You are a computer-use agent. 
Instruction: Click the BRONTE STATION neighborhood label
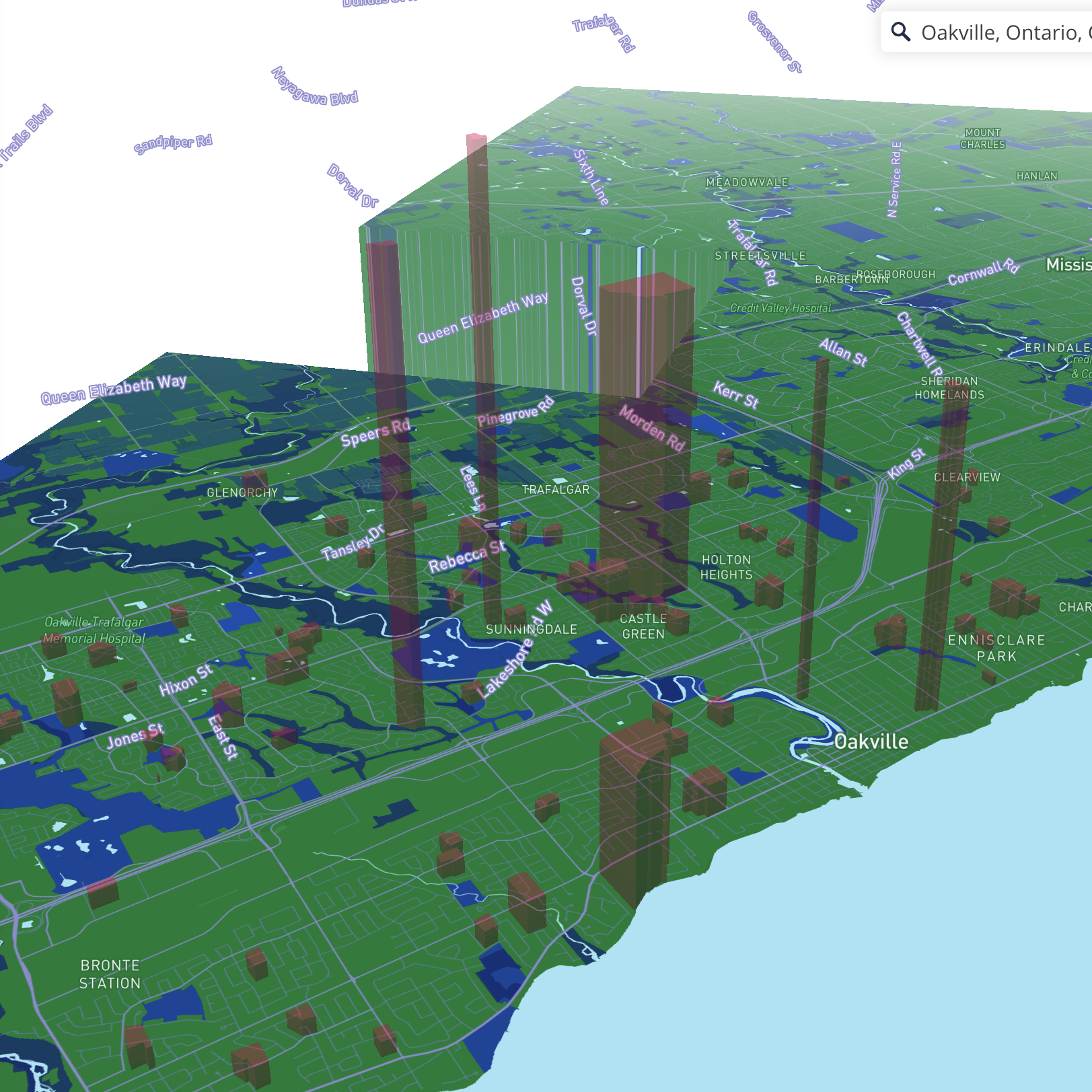tap(111, 974)
